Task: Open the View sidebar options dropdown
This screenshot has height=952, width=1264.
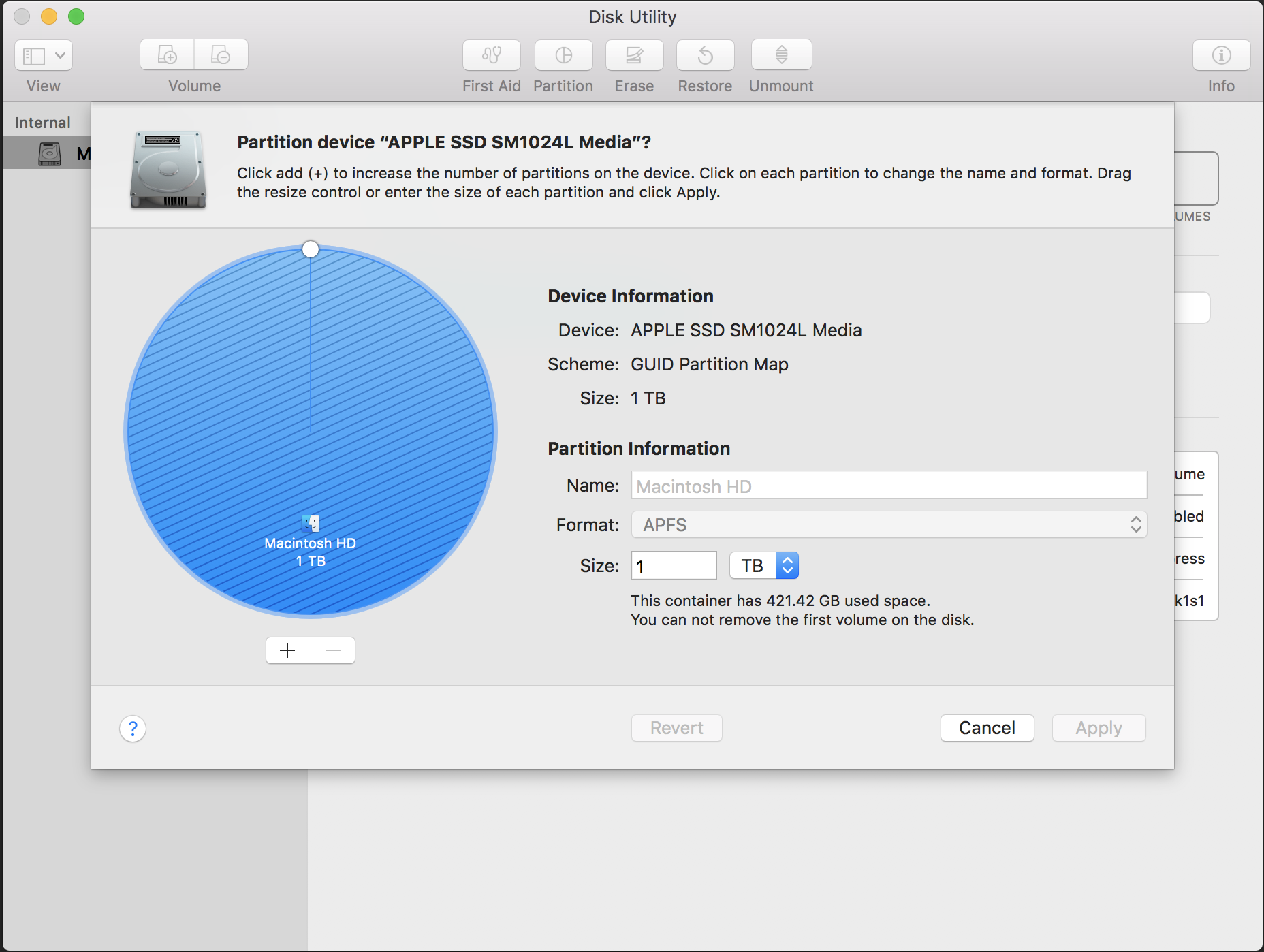Action: click(43, 55)
